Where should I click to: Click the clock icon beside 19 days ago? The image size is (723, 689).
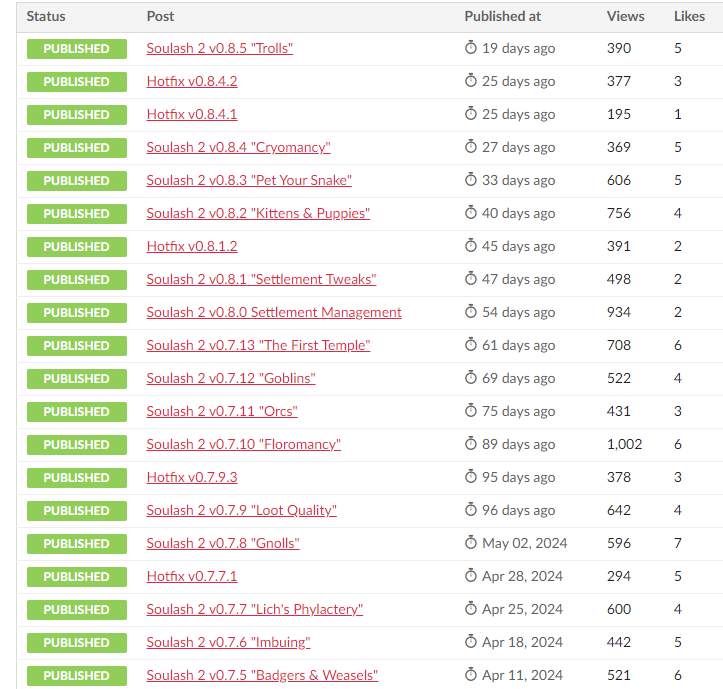coord(471,48)
